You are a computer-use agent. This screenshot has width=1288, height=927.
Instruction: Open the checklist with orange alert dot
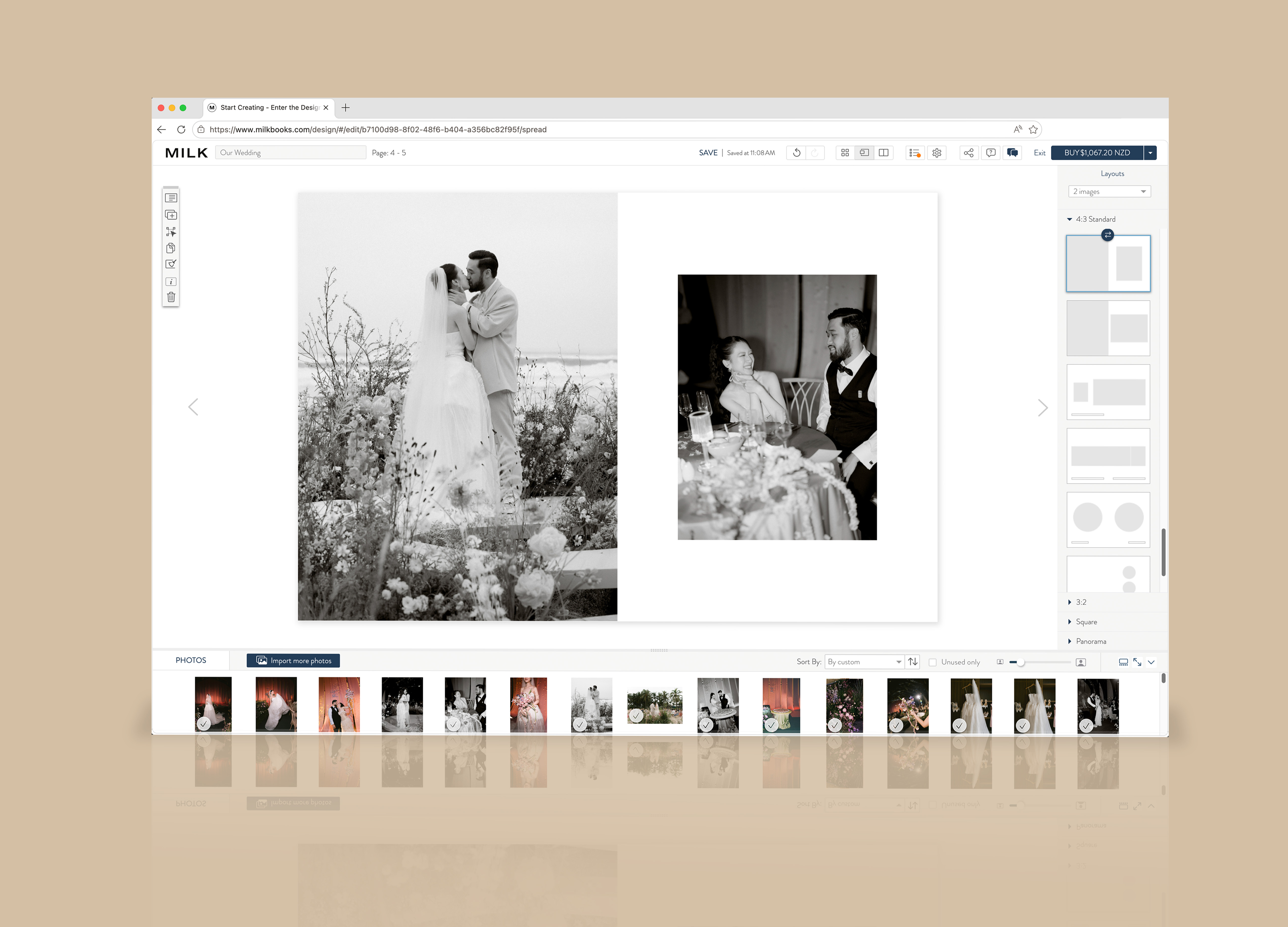click(915, 153)
